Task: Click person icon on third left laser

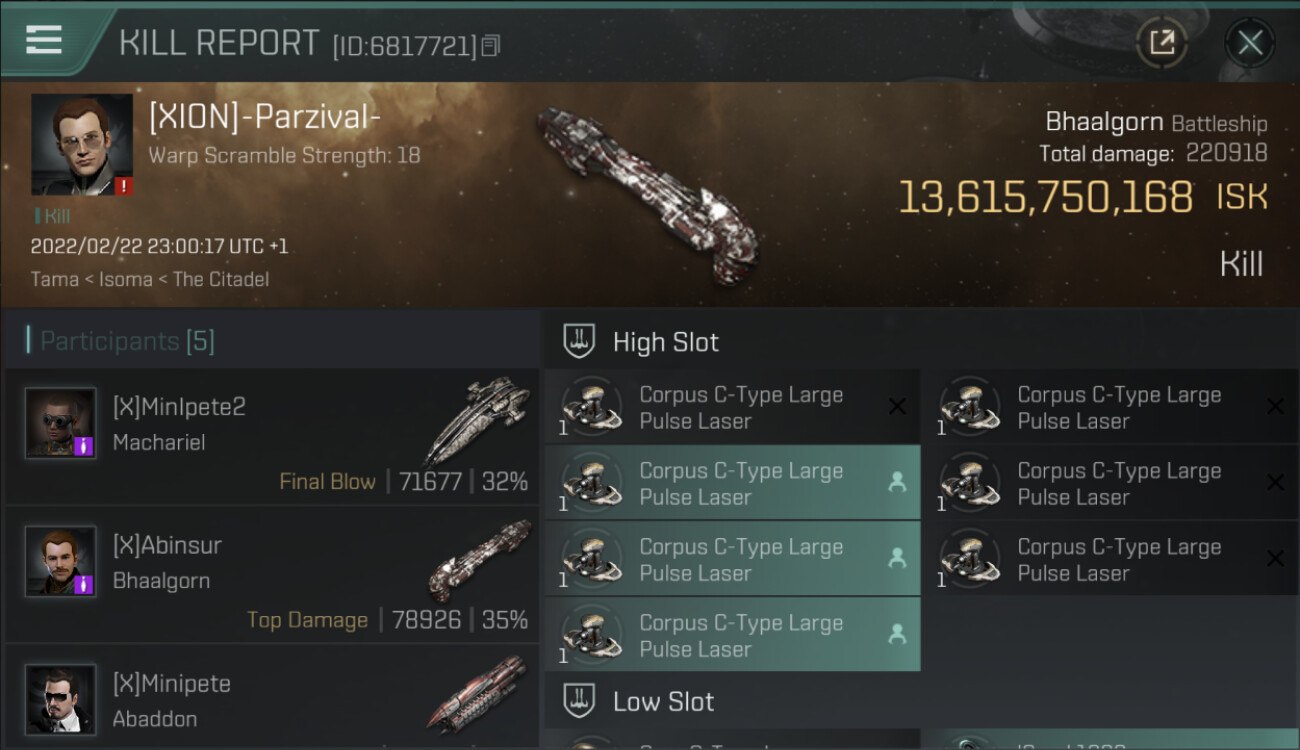Action: click(897, 558)
